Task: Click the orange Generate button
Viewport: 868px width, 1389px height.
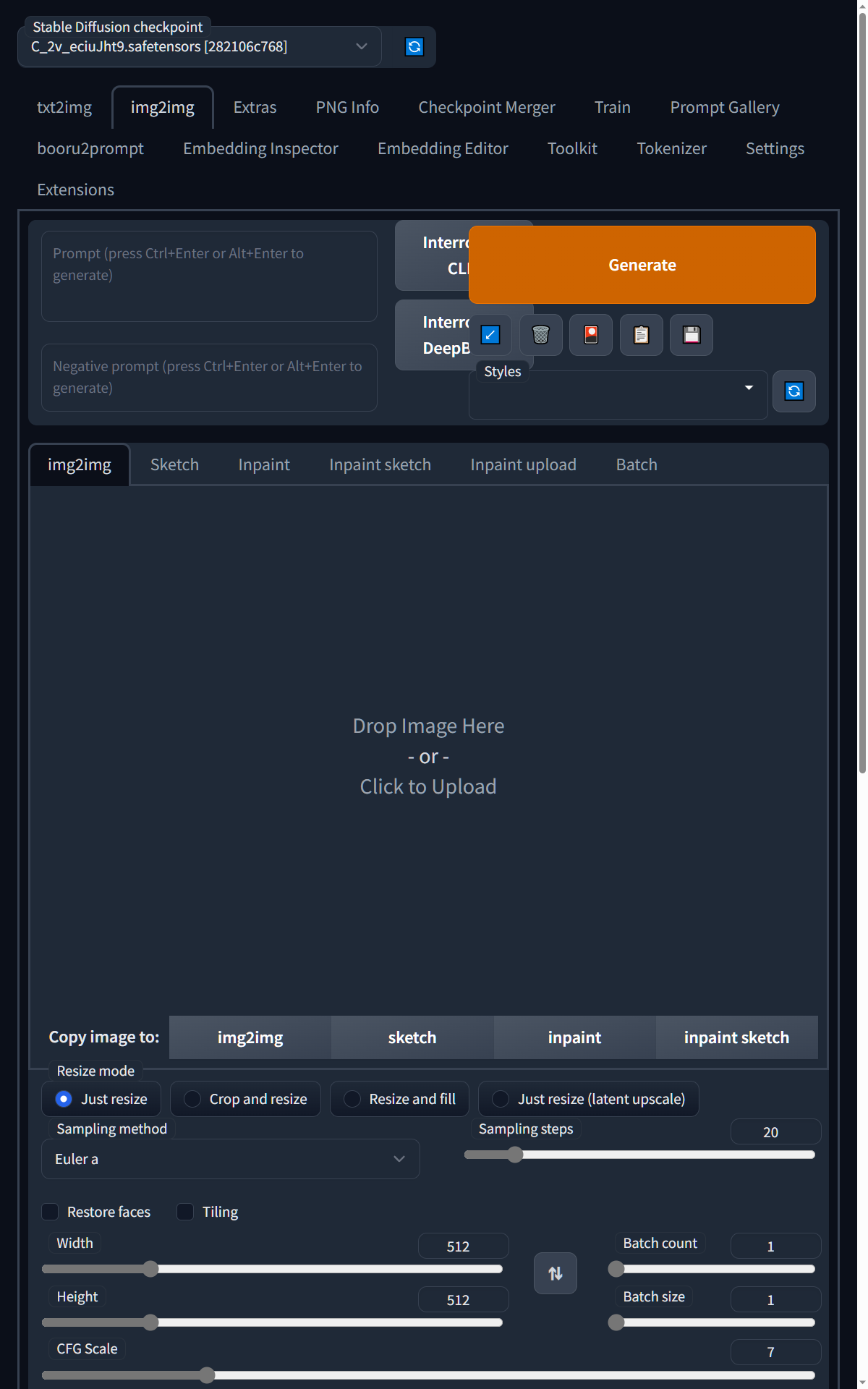Action: pyautogui.click(x=642, y=265)
